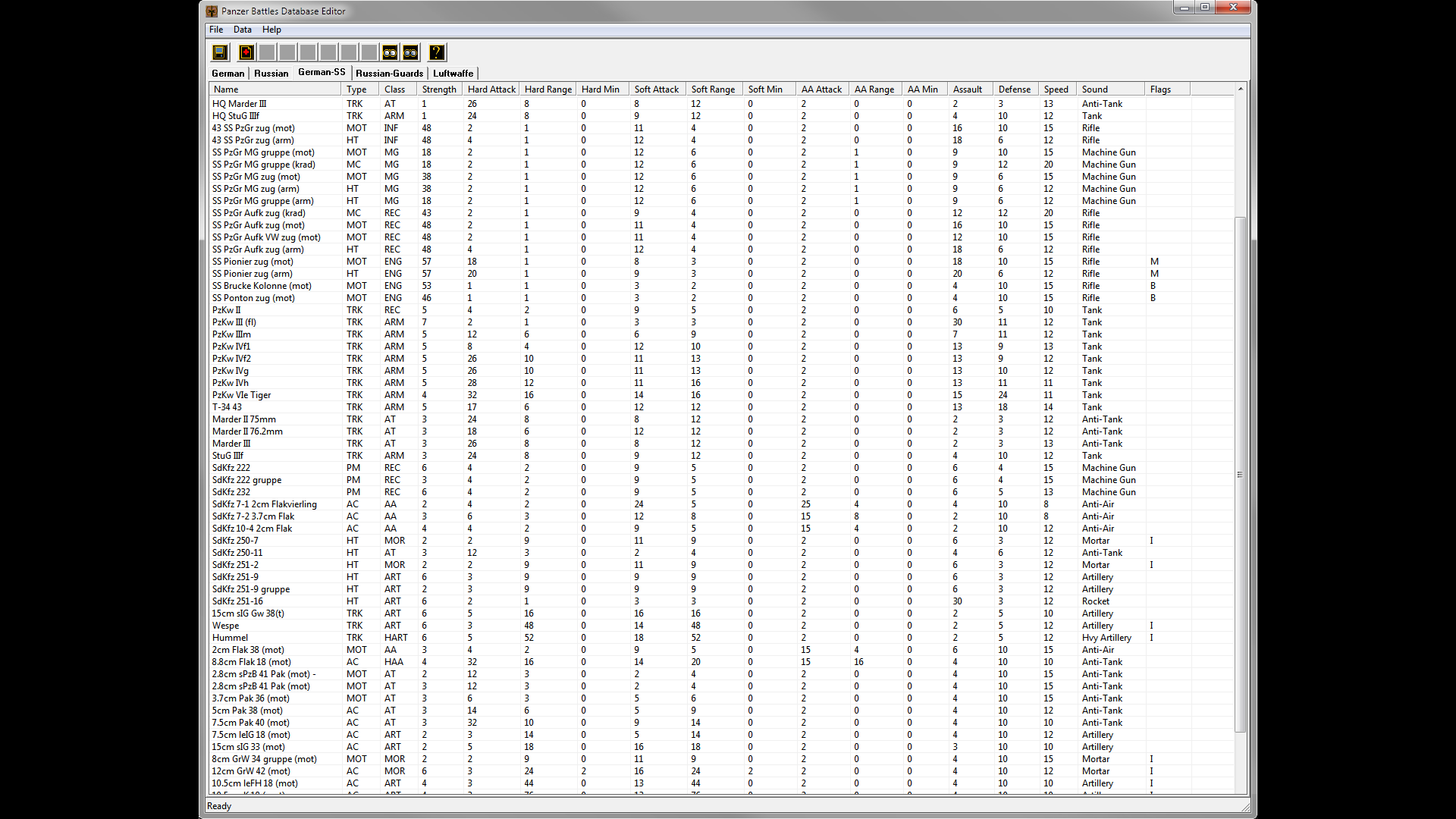Click the Class column header
Image resolution: width=1456 pixels, height=819 pixels.
tap(399, 89)
